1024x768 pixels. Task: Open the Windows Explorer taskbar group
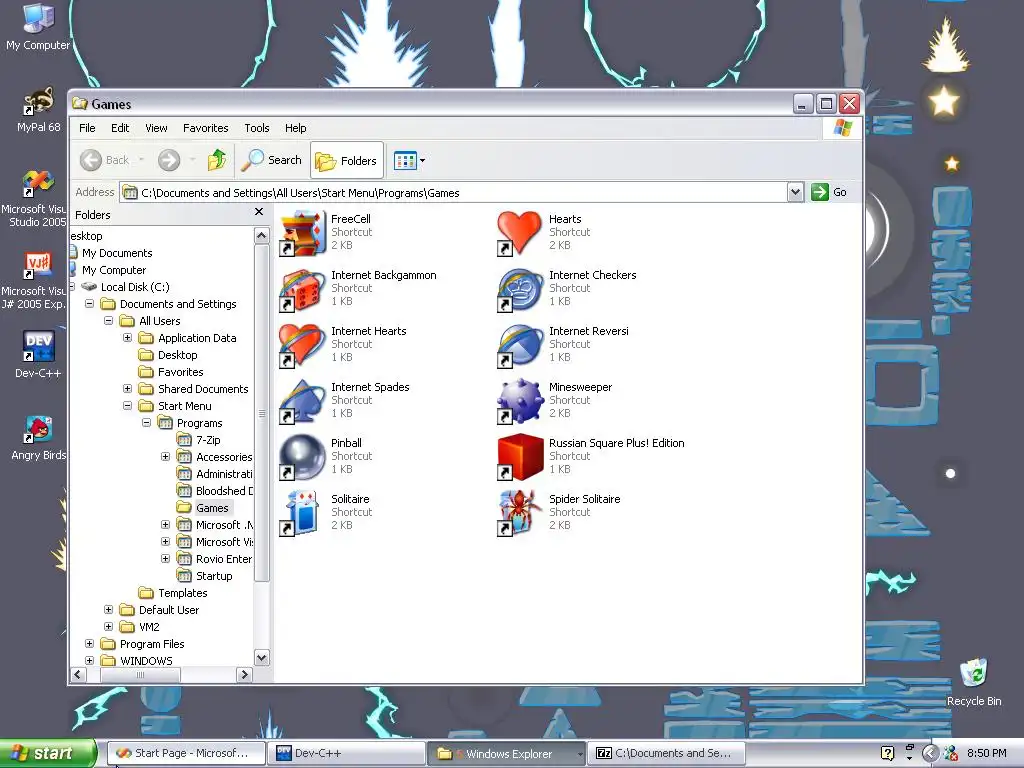click(x=507, y=753)
